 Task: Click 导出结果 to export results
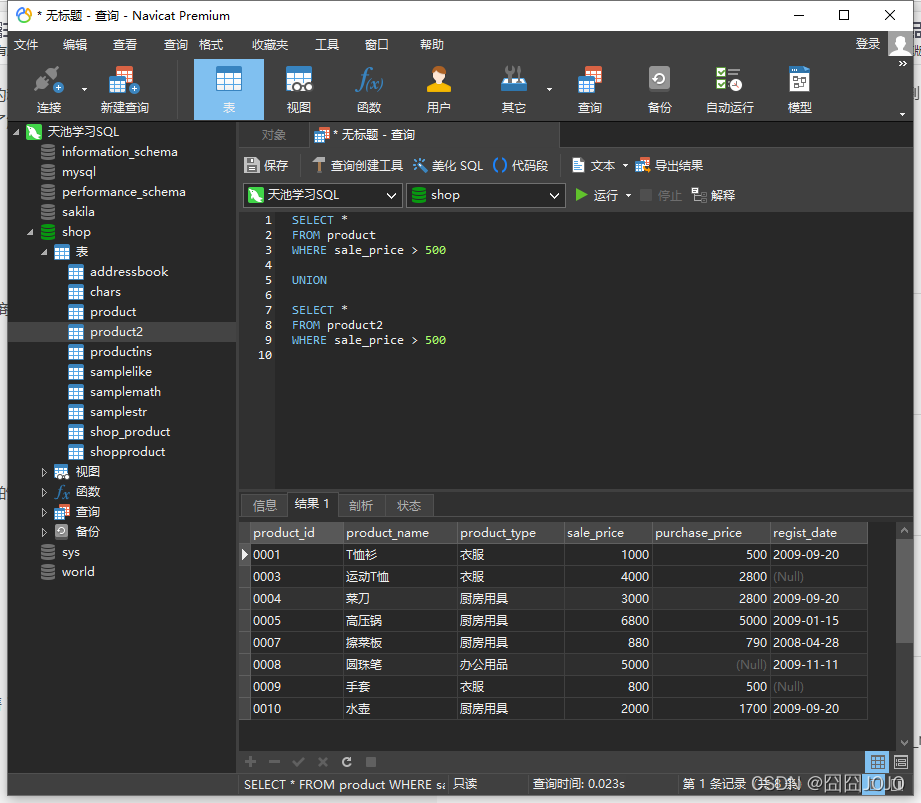point(669,166)
